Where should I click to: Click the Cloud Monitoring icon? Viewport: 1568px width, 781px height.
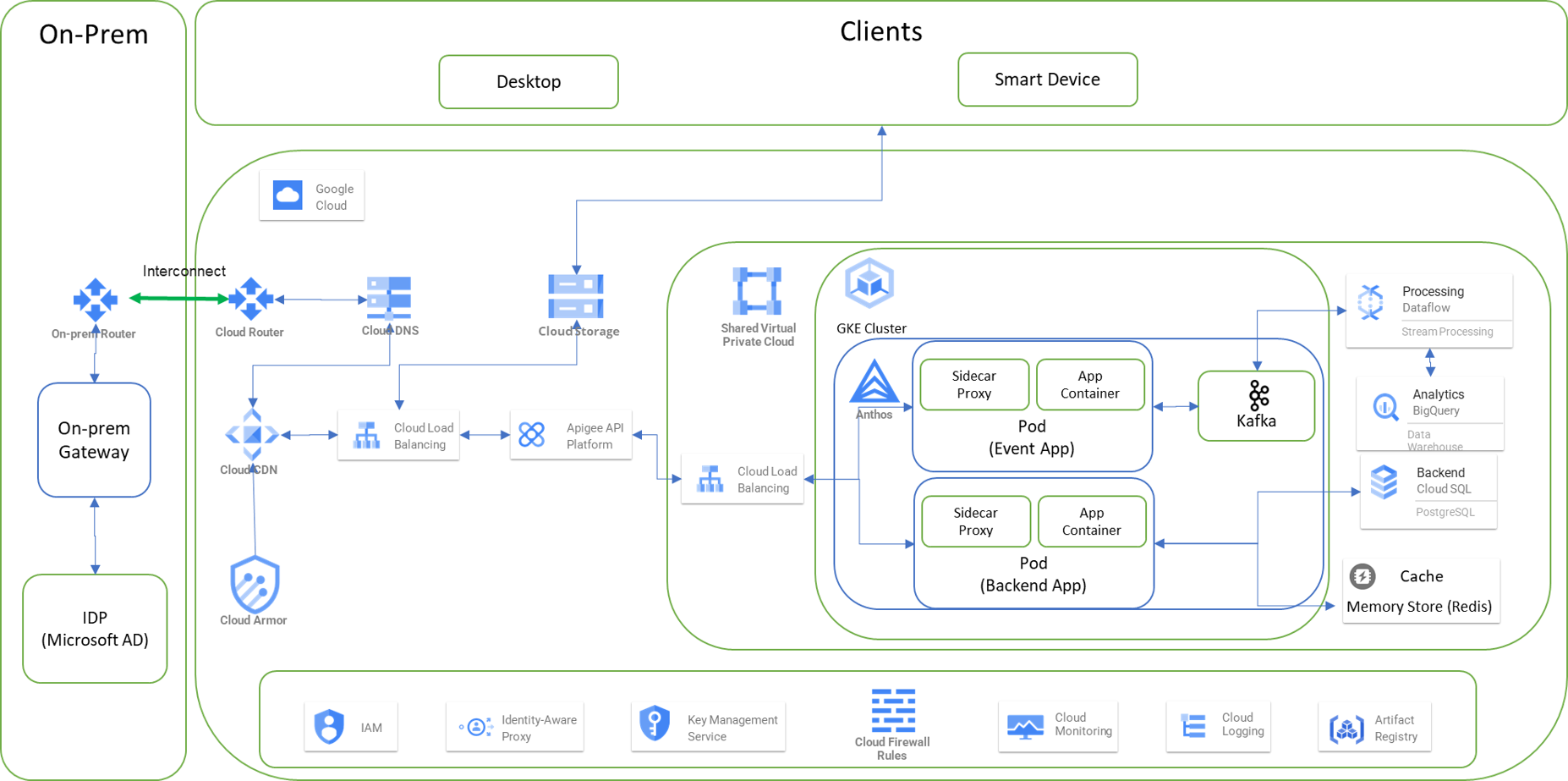click(1025, 727)
